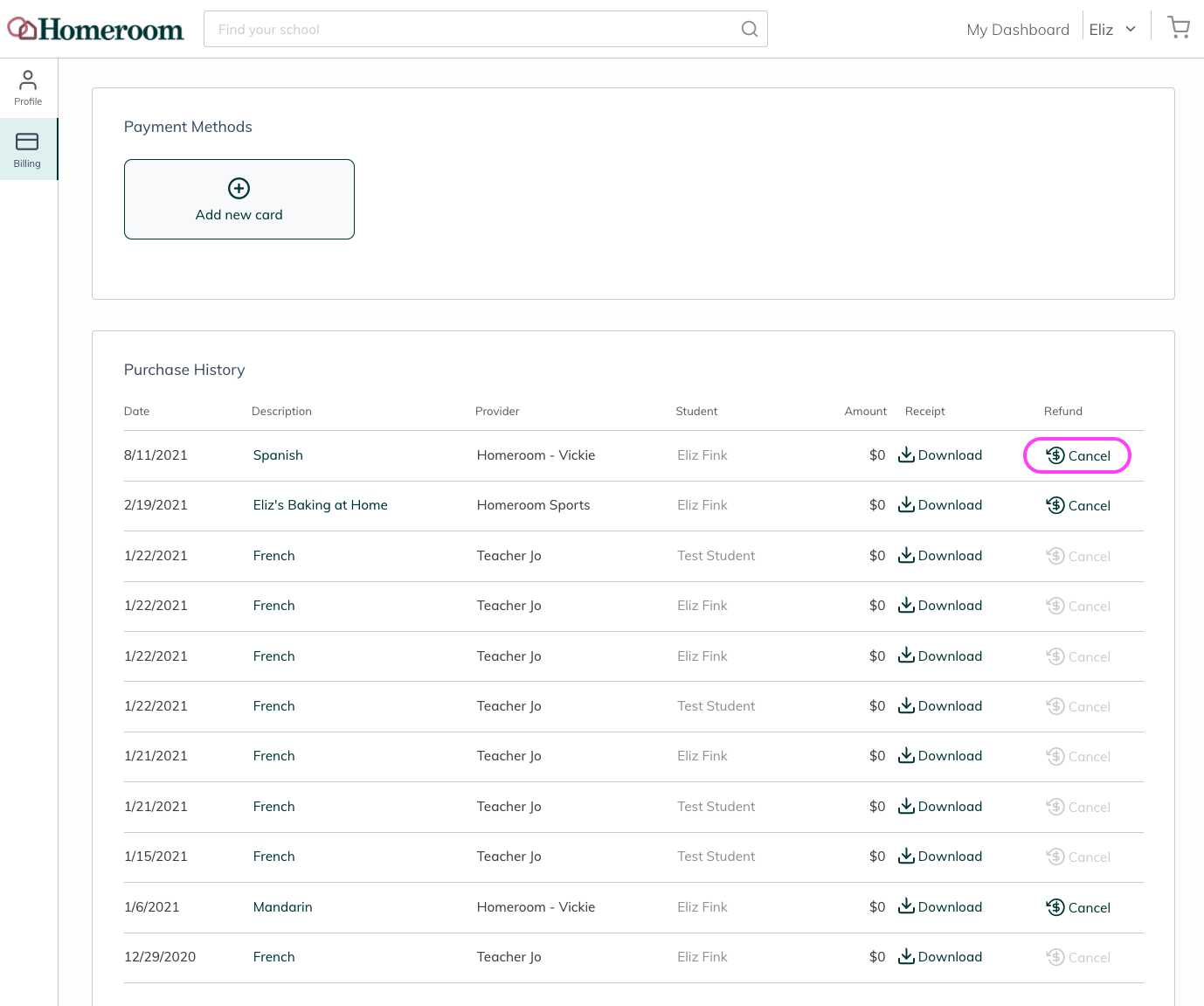This screenshot has width=1204, height=1006.
Task: Open the Mandarin description link
Action: coord(282,907)
